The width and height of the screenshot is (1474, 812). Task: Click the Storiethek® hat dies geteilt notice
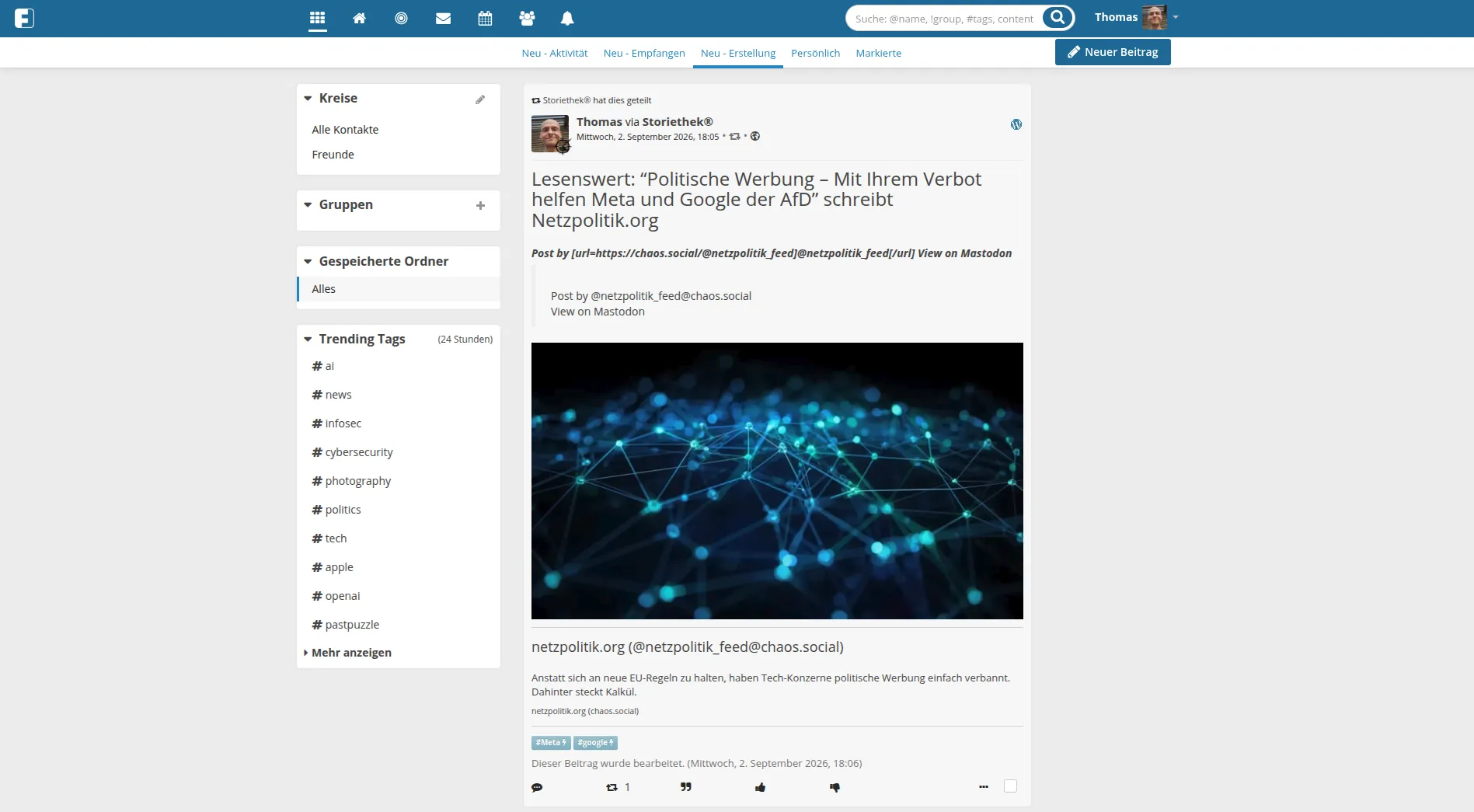pyautogui.click(x=591, y=100)
